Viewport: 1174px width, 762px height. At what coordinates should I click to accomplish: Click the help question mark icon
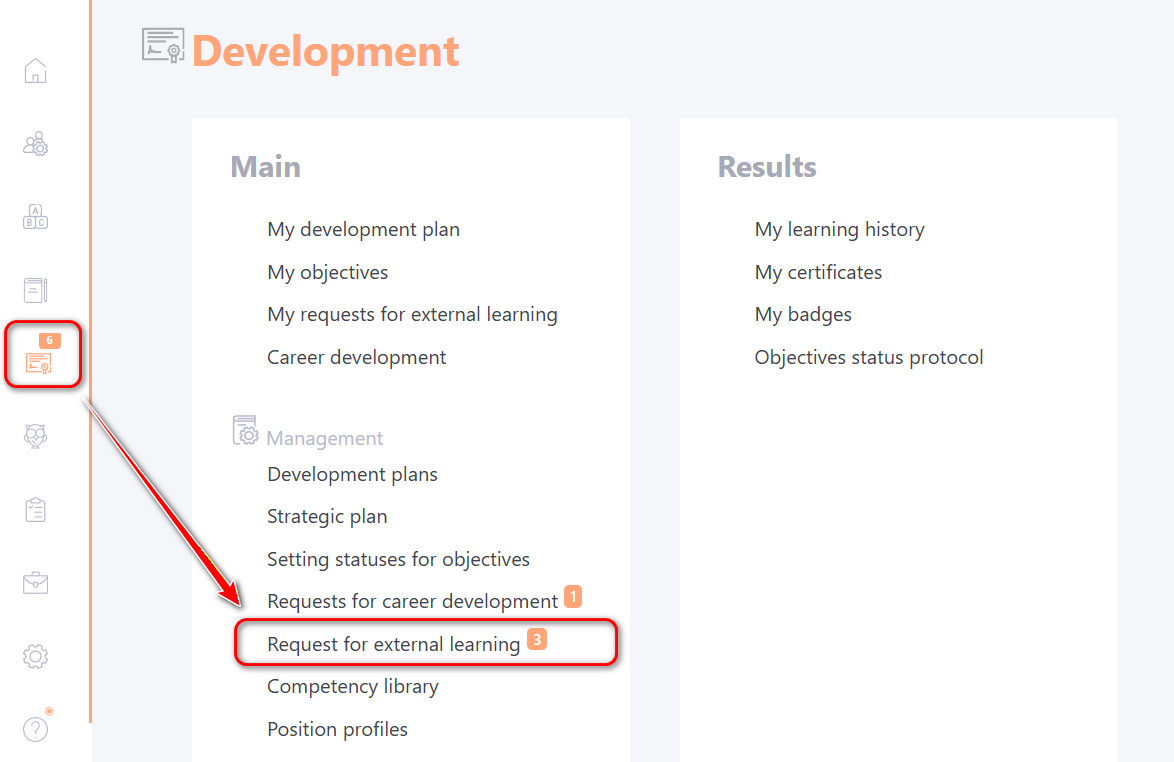tap(35, 730)
